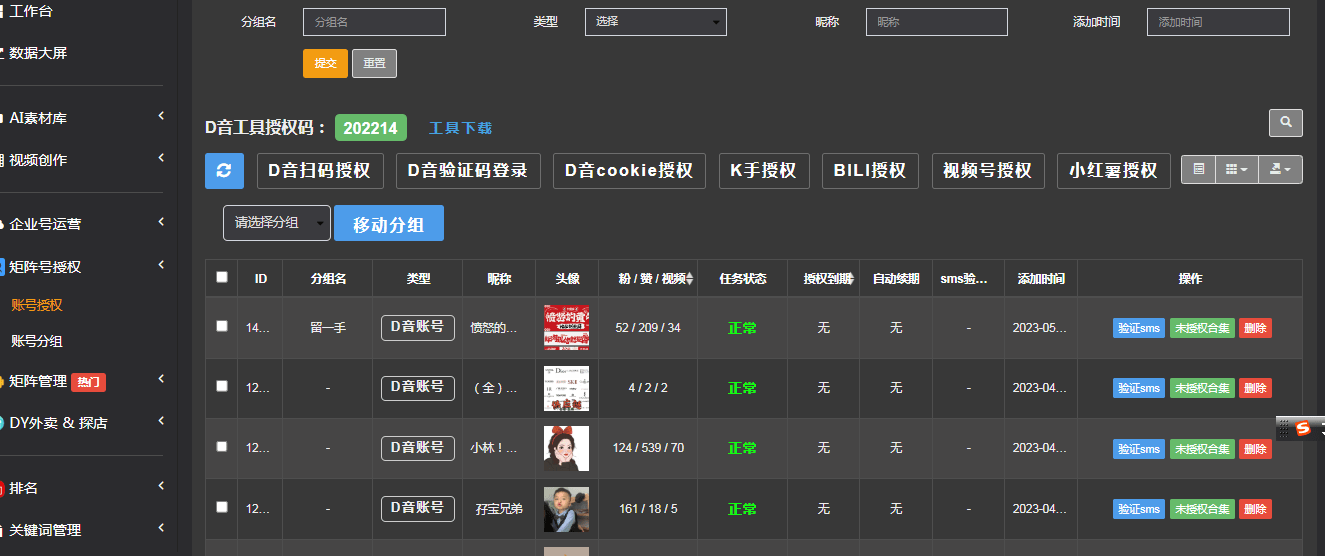Click the D音验证码登录 button
Viewport: 1325px width, 556px height.
tap(468, 171)
